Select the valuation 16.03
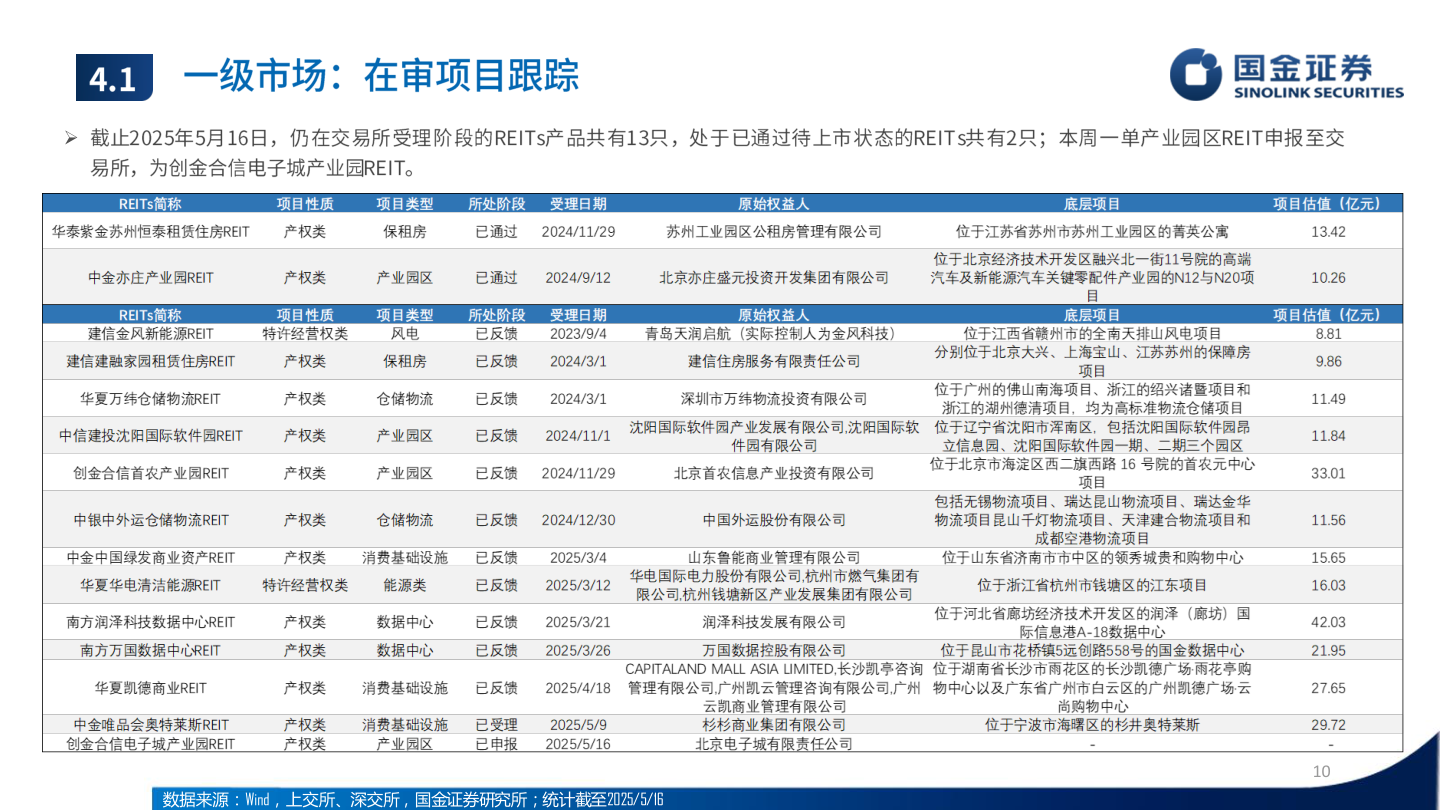 coord(1328,585)
